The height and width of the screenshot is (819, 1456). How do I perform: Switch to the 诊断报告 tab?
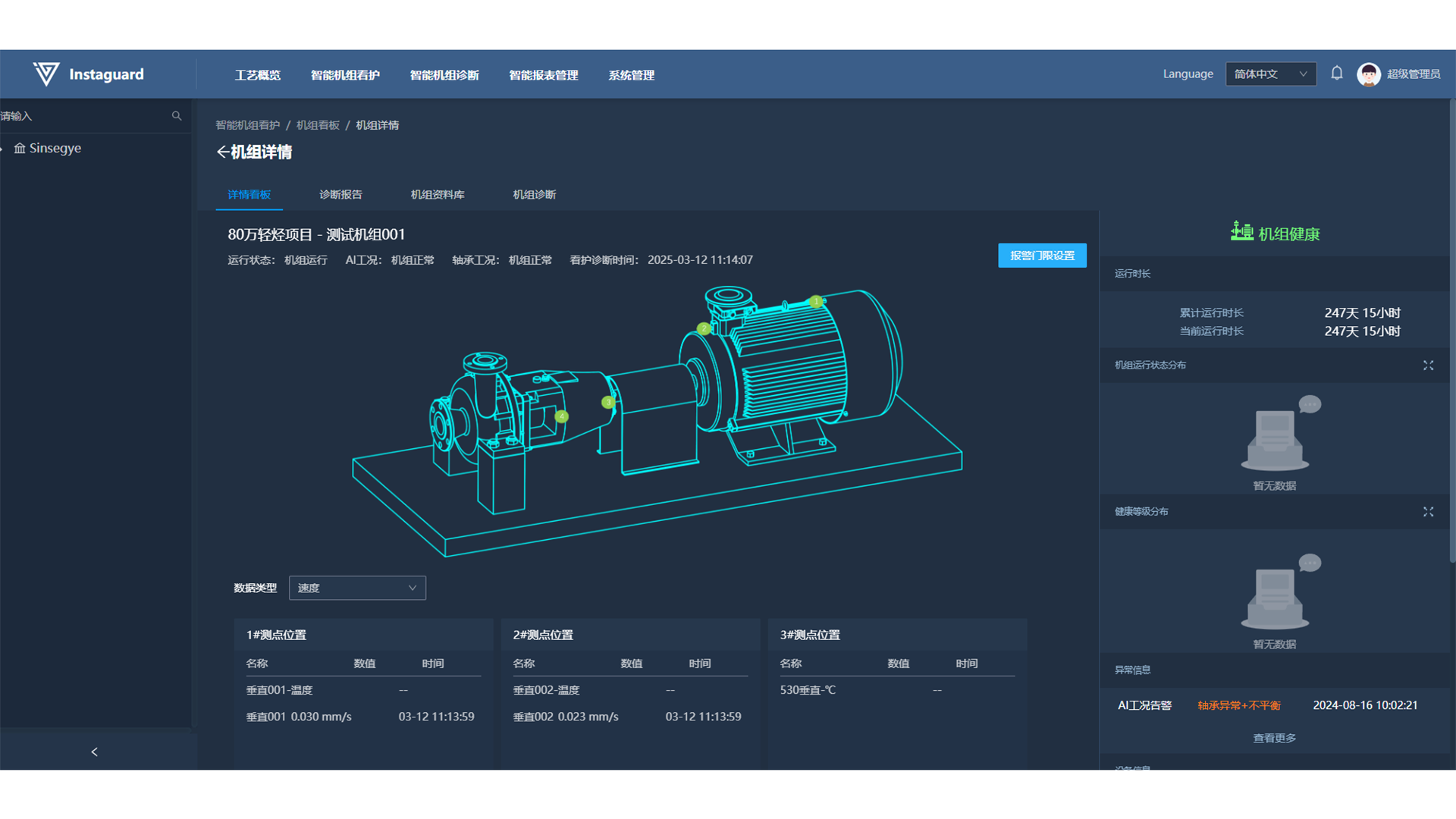tap(341, 195)
